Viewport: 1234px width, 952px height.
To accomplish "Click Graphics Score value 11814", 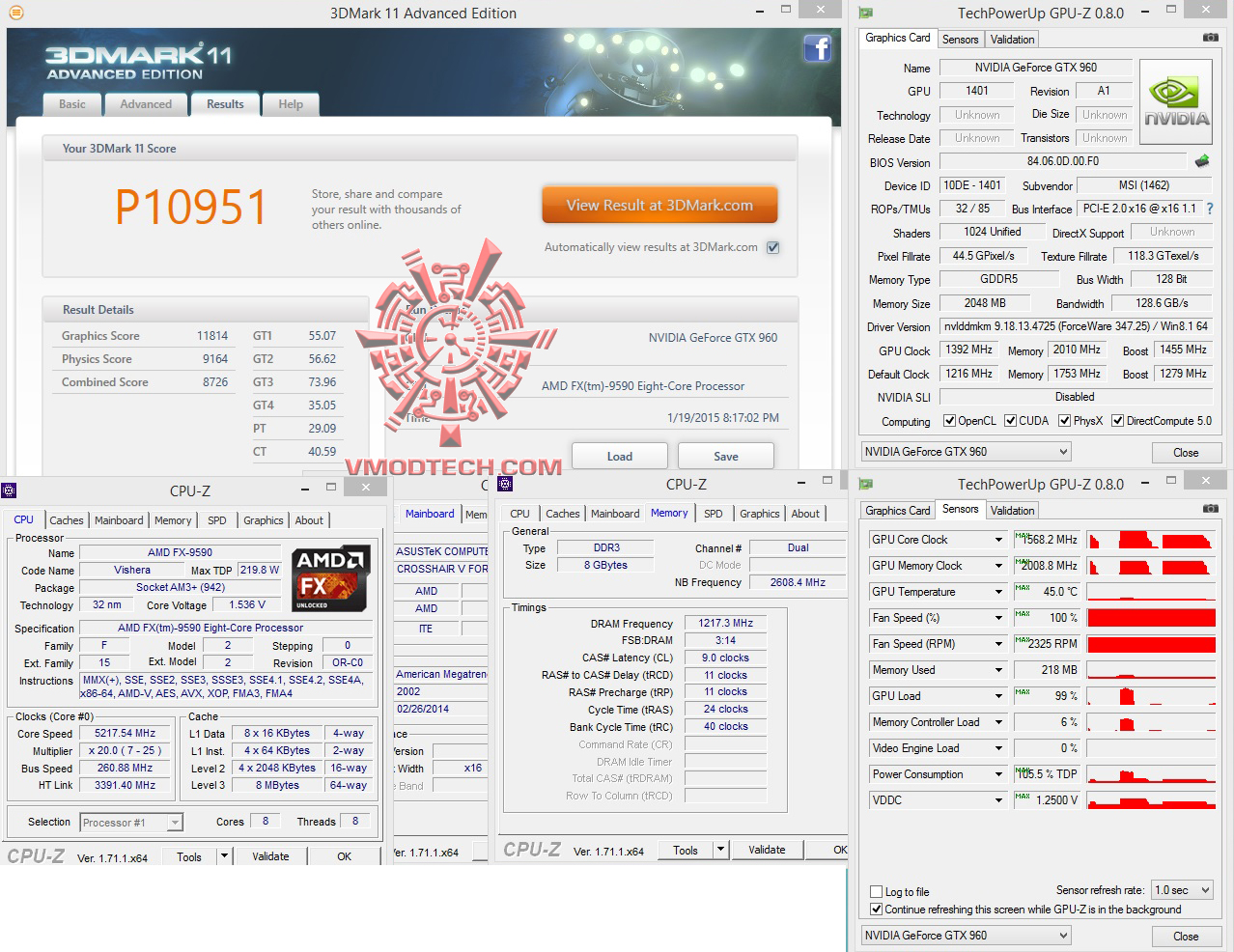I will pos(212,336).
